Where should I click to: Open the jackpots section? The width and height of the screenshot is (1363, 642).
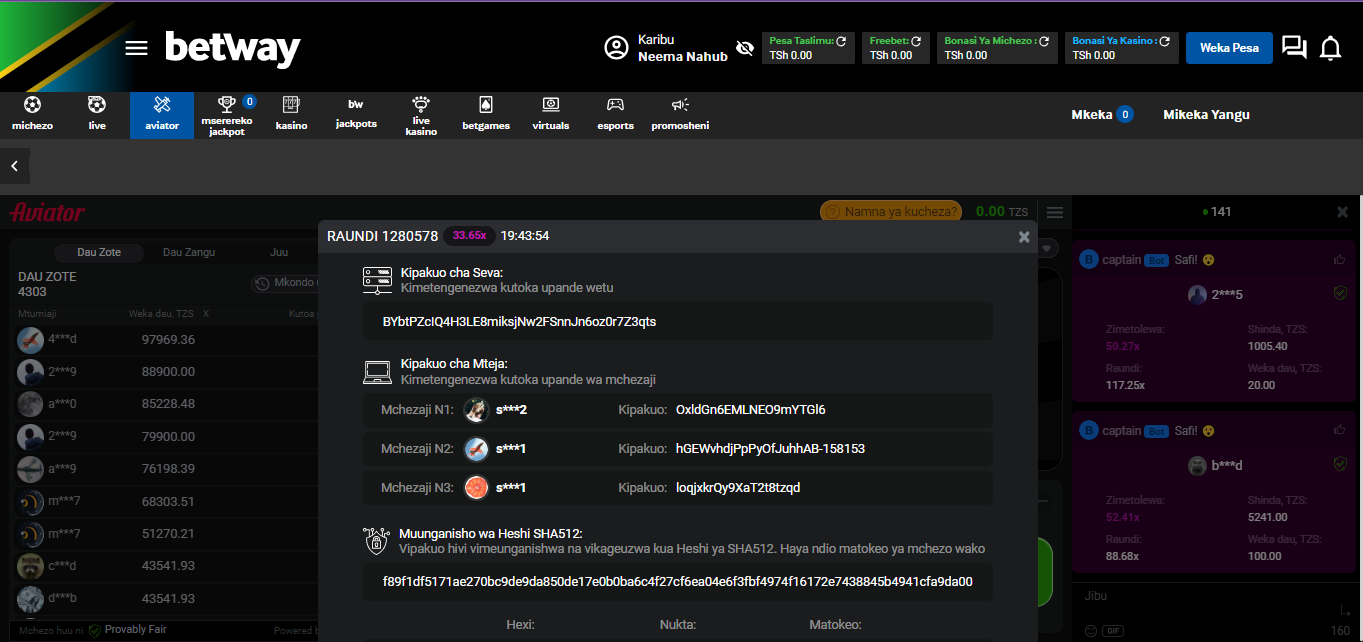(356, 115)
